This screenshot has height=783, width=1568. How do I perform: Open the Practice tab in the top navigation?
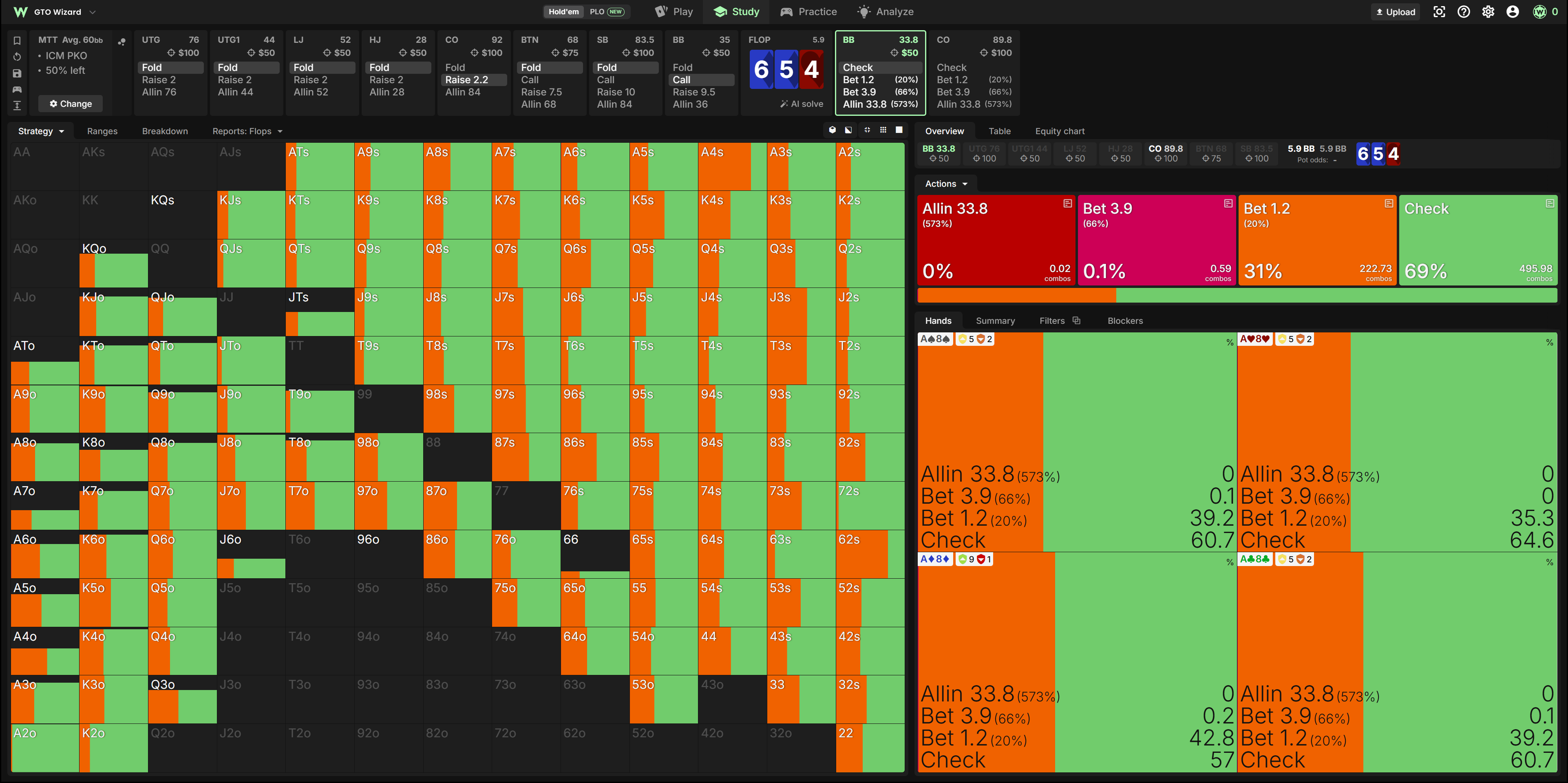tap(808, 11)
